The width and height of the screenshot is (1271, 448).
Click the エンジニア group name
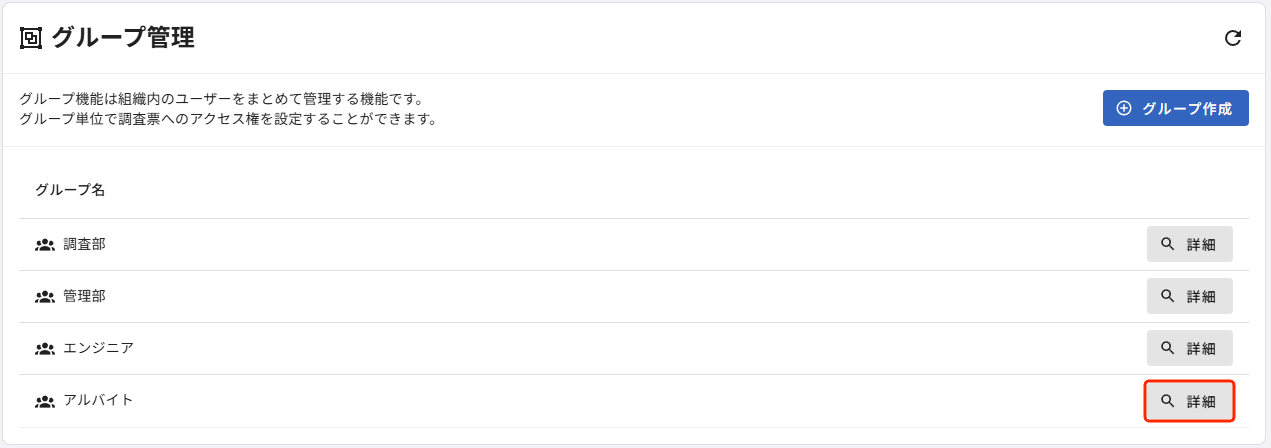98,348
